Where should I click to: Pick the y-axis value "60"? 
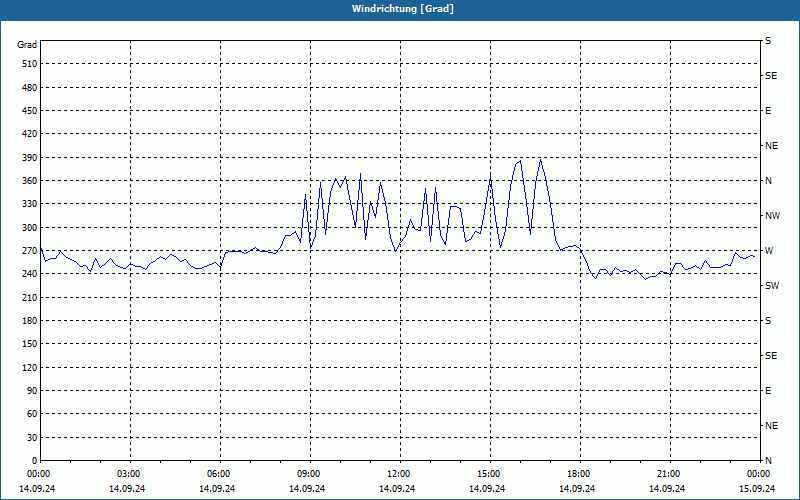click(32, 414)
